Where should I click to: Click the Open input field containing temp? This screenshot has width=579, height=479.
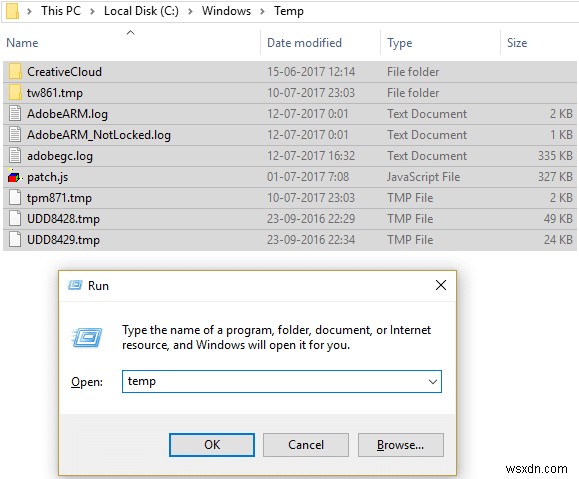point(282,382)
